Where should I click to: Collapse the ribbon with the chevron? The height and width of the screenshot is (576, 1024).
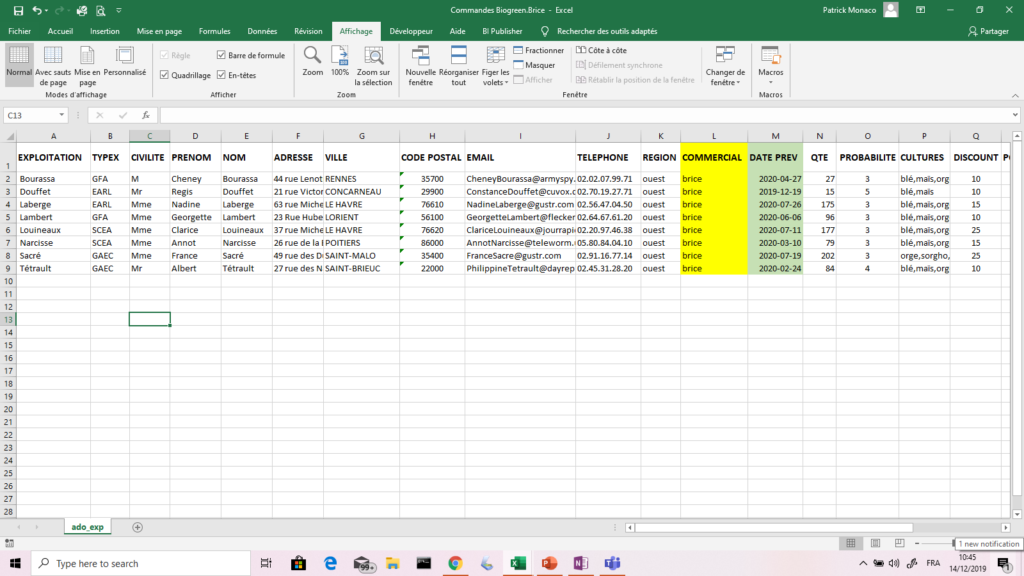point(1015,95)
